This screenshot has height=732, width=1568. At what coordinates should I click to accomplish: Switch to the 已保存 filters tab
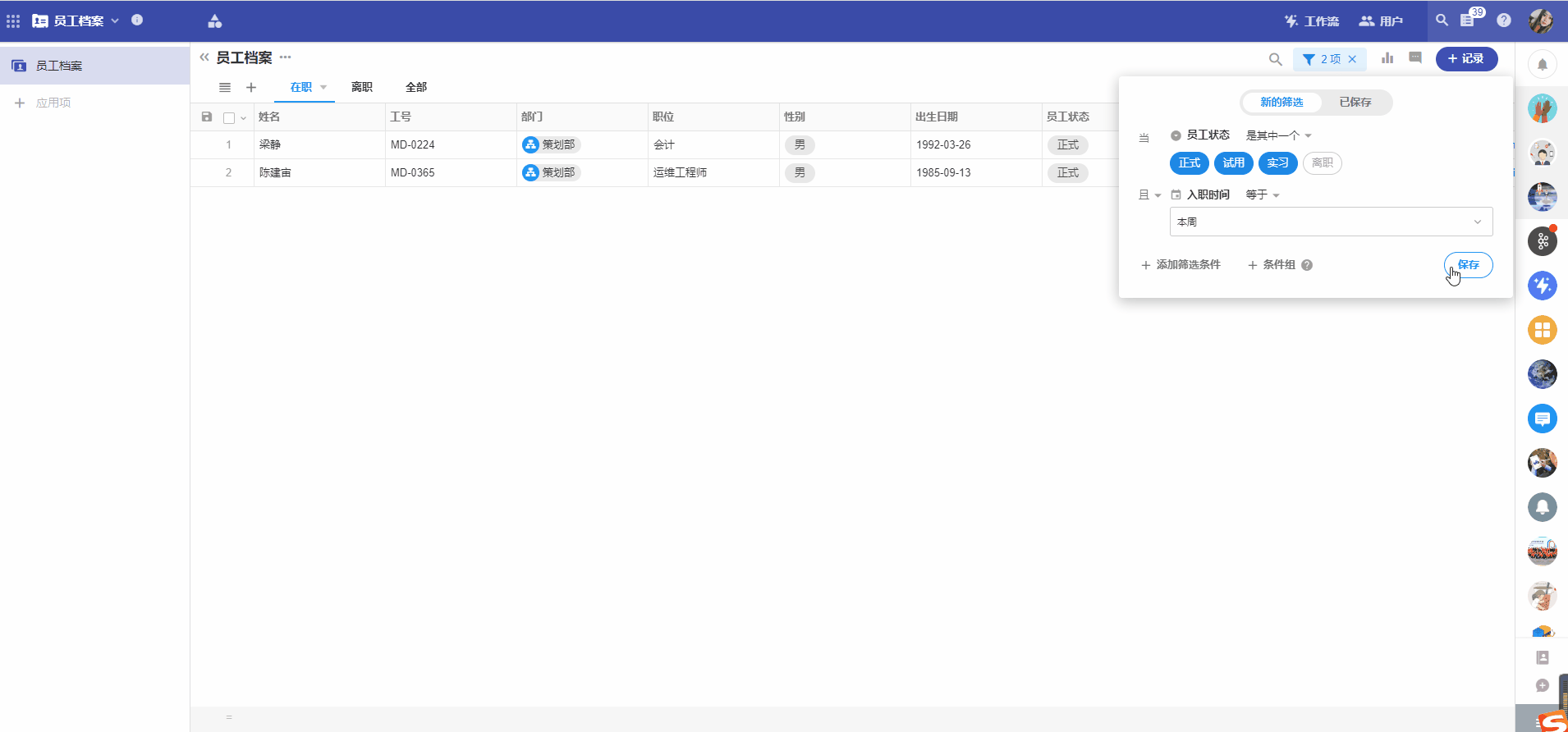pos(1355,103)
